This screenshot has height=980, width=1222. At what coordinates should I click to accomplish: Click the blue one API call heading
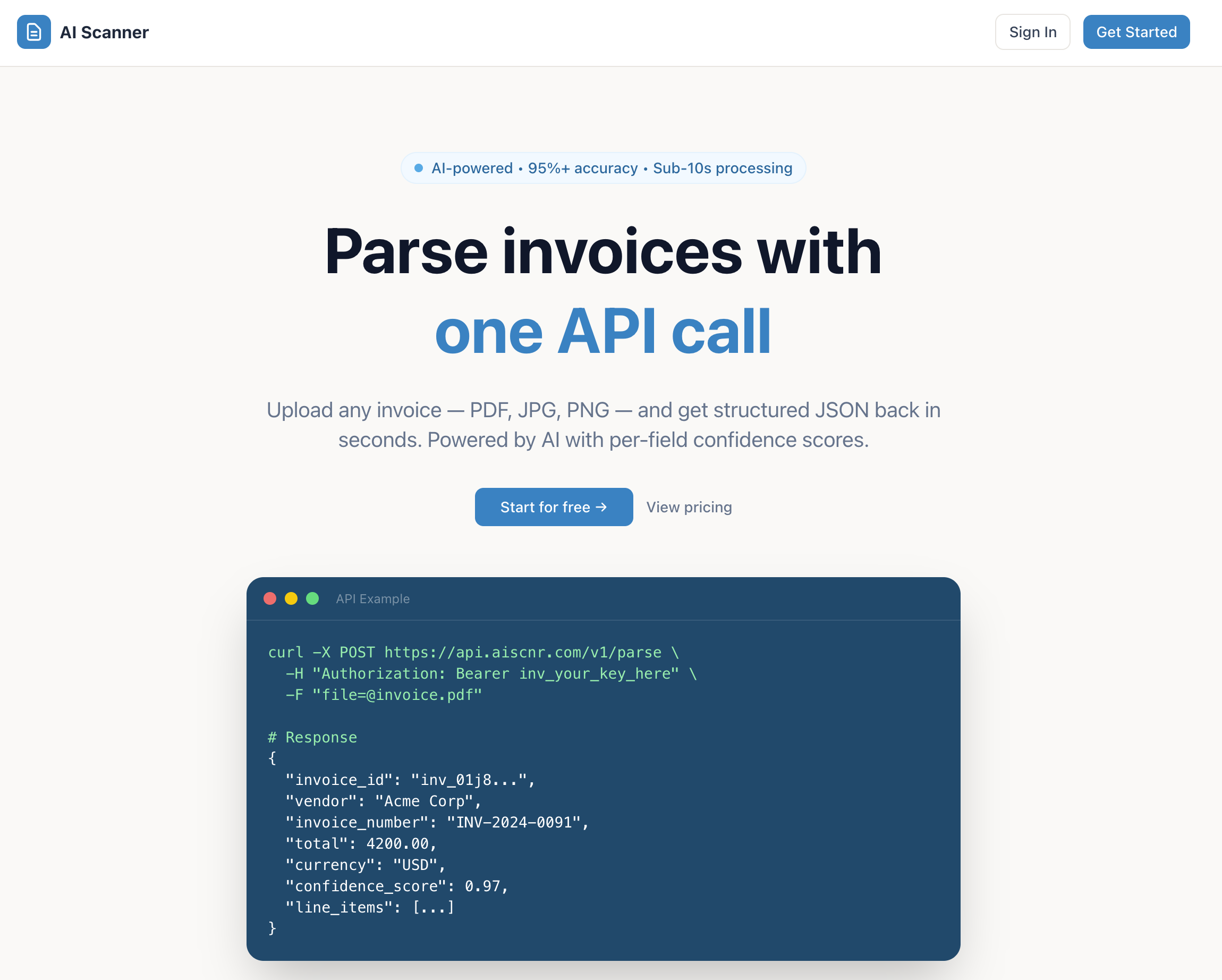coord(603,331)
